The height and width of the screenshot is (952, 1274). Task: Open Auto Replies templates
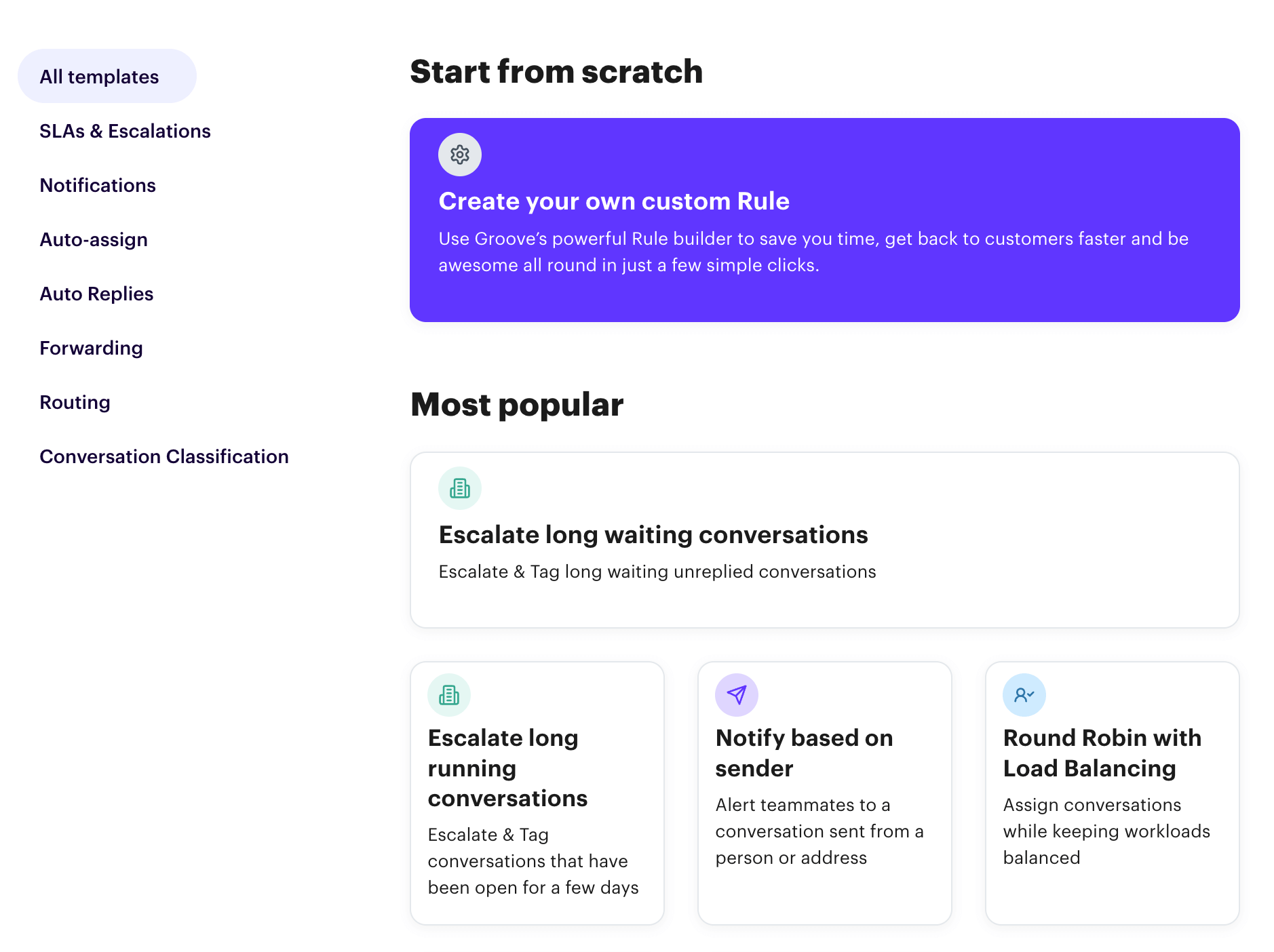click(96, 294)
